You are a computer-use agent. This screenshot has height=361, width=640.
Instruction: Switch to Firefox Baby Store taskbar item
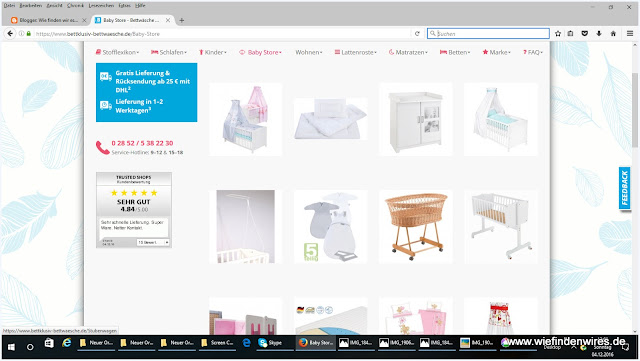(x=316, y=343)
